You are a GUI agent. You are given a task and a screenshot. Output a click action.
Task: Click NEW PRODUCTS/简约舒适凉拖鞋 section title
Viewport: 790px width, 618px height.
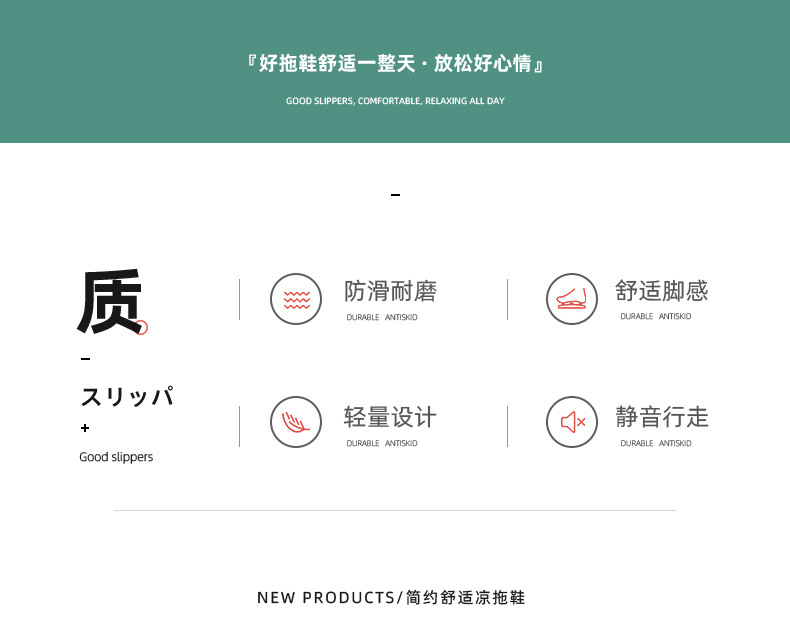coord(391,597)
